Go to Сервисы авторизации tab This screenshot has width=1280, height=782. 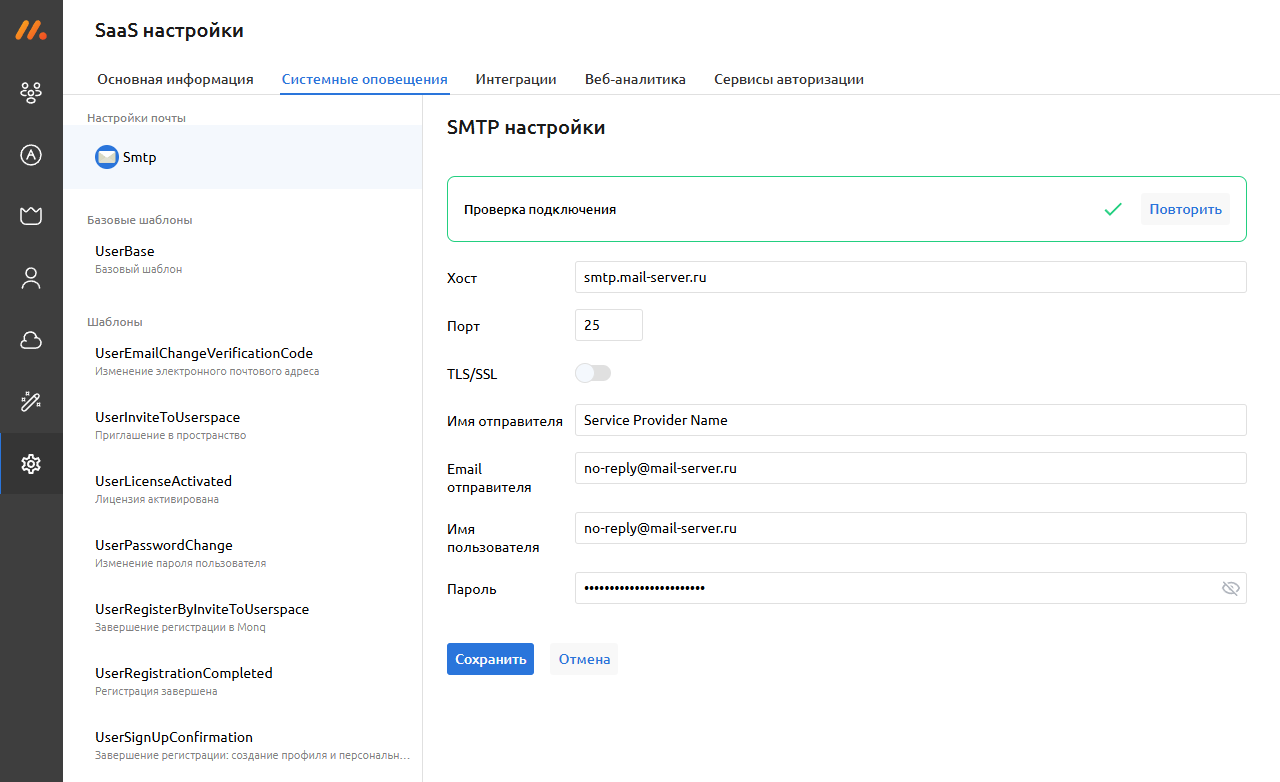pos(788,79)
